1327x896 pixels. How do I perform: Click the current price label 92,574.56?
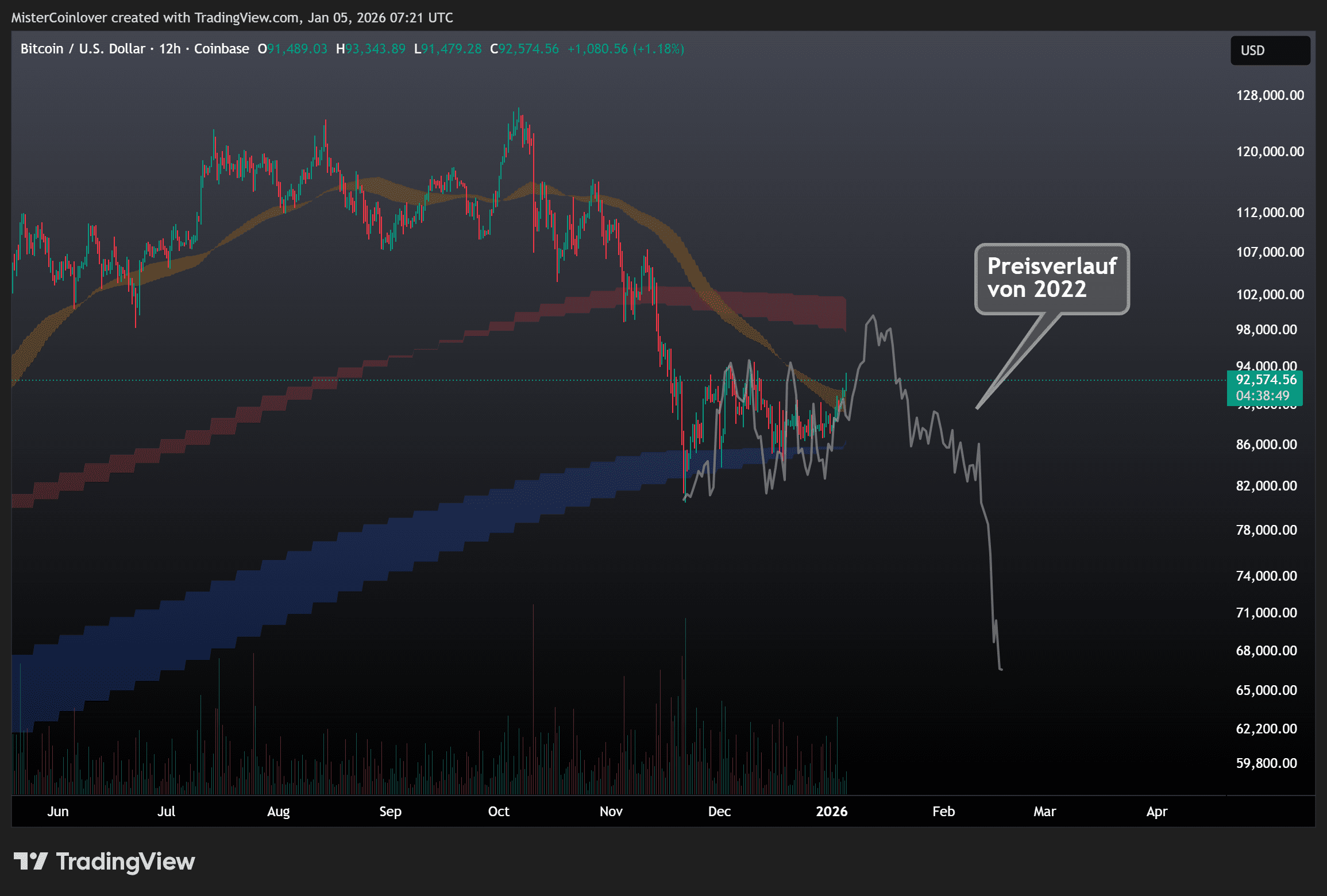[x=1266, y=380]
